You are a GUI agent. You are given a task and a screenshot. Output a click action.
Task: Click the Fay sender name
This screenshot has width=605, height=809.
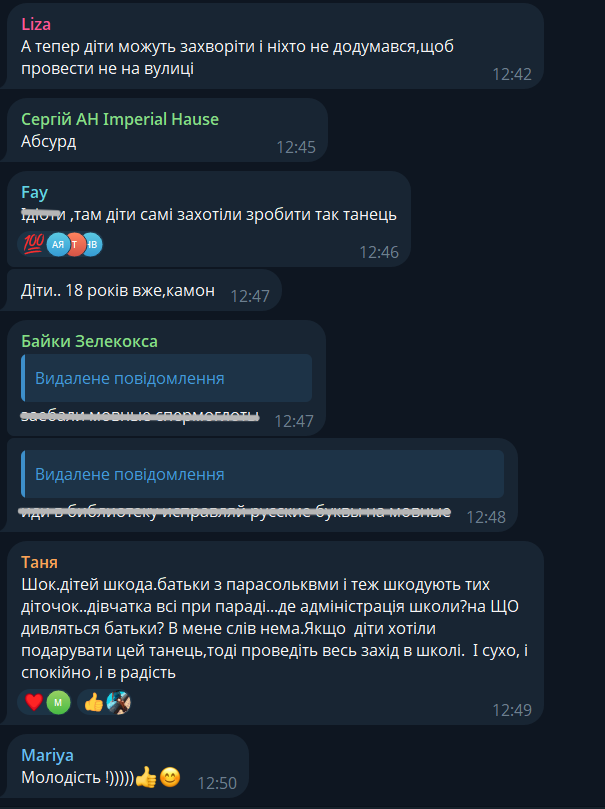[x=35, y=192]
